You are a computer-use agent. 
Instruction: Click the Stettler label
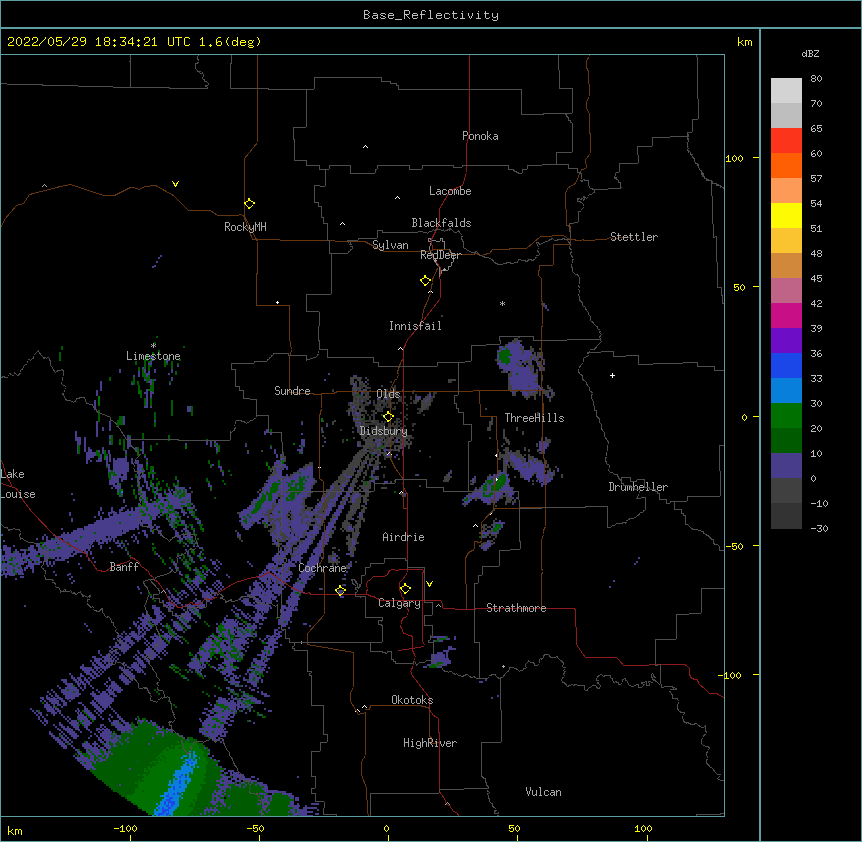[634, 237]
